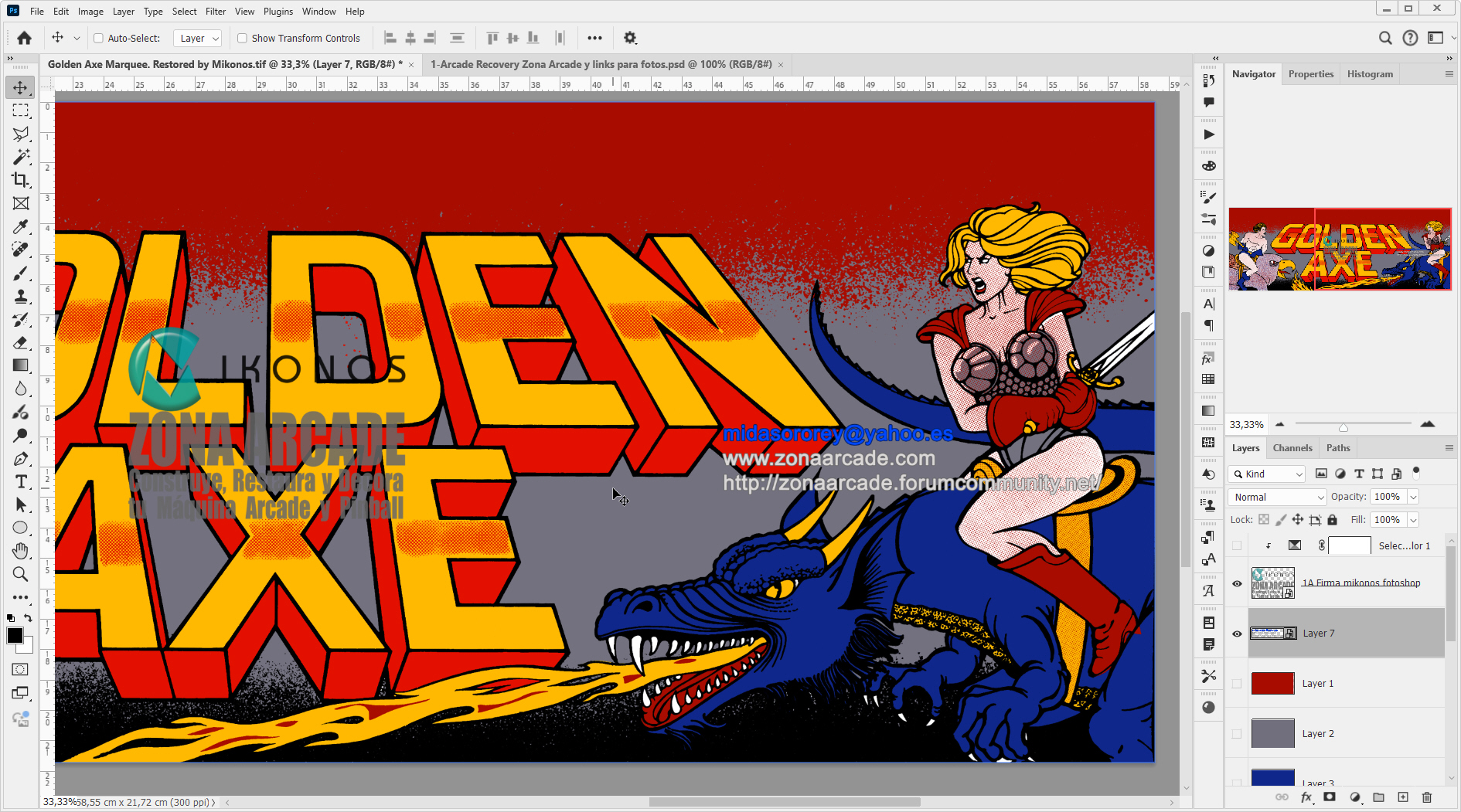Switch to the Histogram tab
This screenshot has width=1461, height=812.
pos(1370,74)
